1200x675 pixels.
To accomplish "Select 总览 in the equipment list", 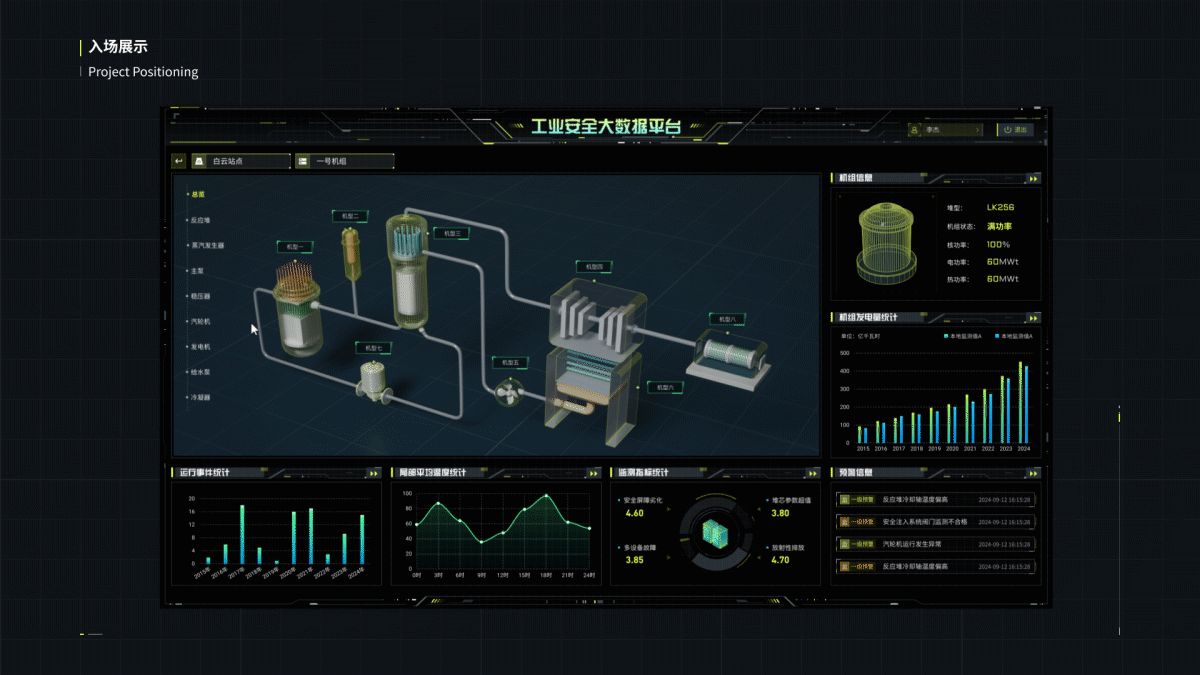I will pyautogui.click(x=197, y=194).
